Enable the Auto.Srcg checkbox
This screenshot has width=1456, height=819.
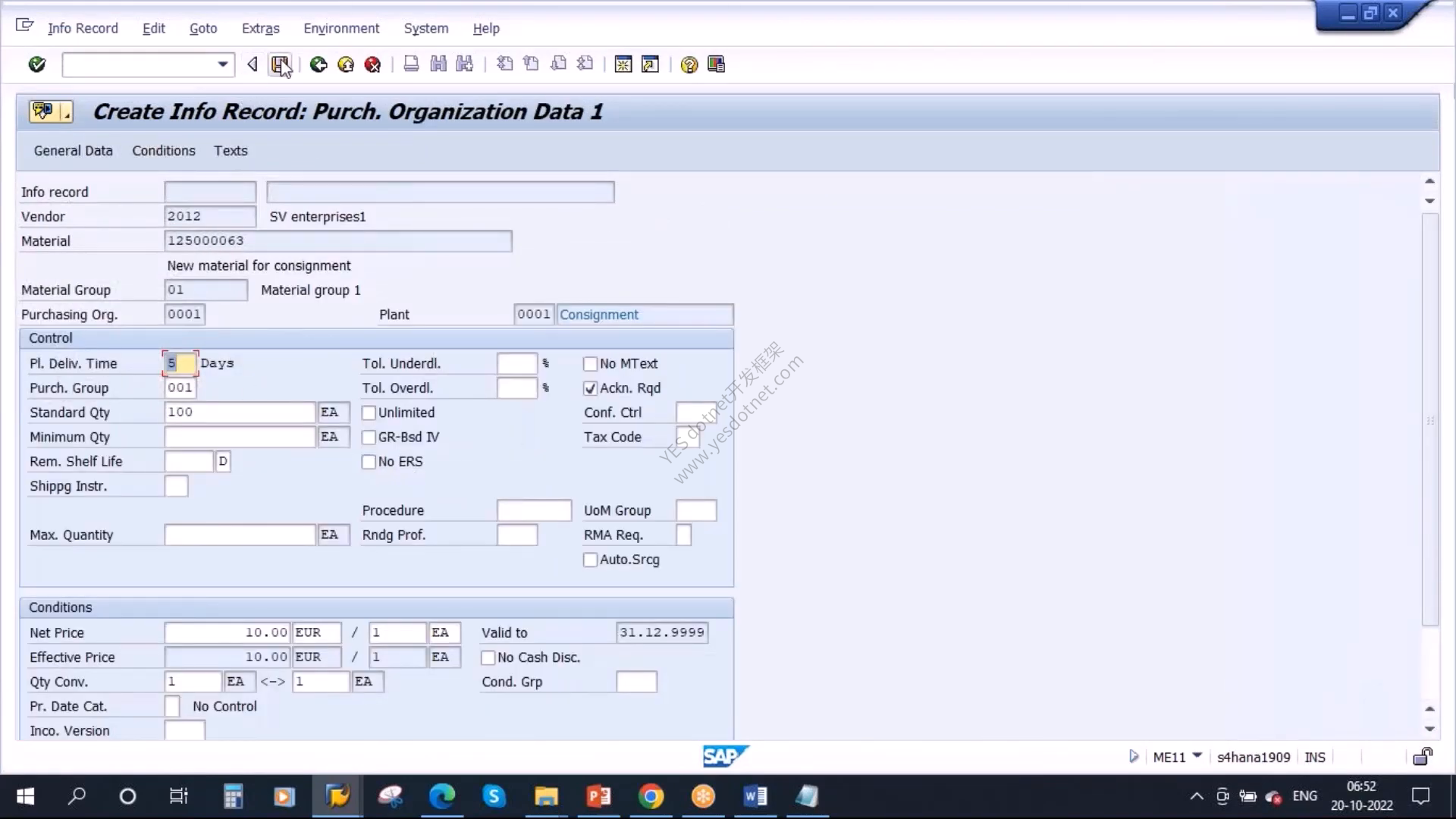(590, 560)
